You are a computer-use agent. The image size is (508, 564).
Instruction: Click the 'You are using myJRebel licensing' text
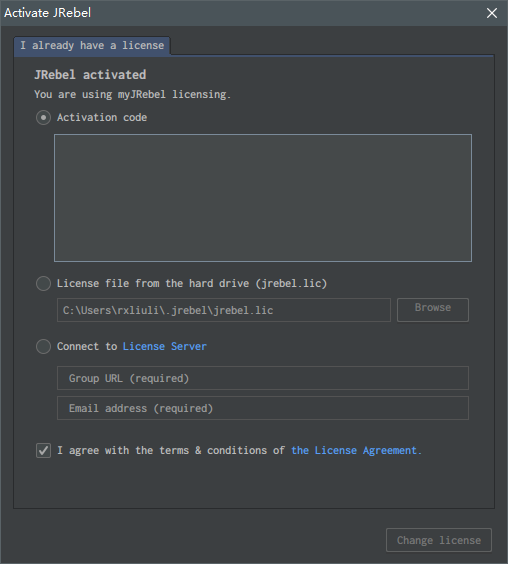[132, 95]
